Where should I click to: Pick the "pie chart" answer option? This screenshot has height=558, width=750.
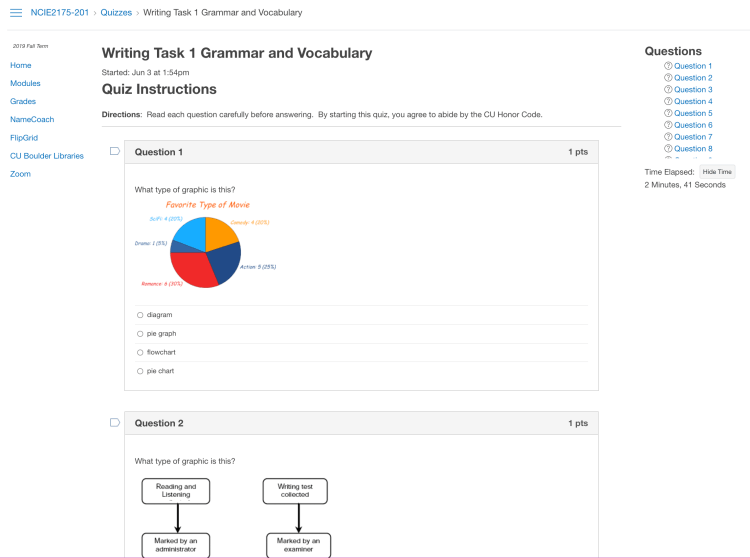point(140,371)
